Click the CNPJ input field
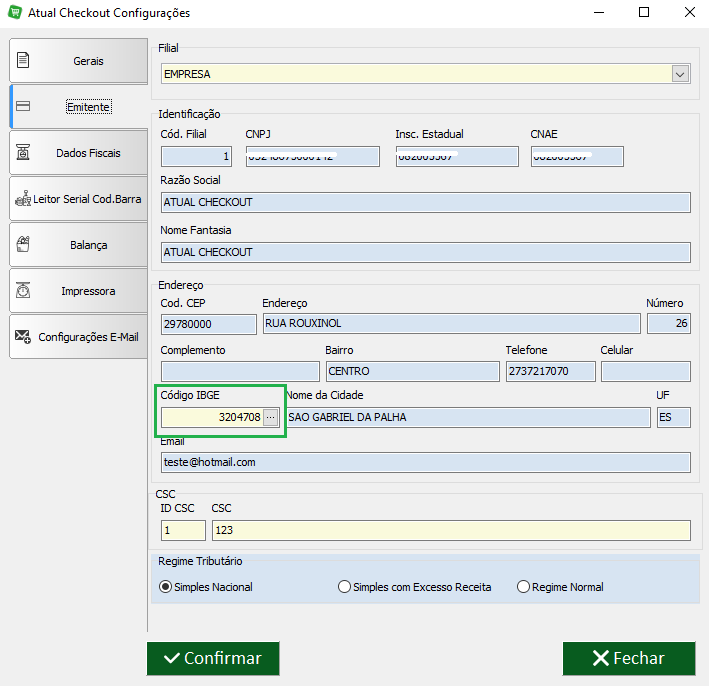Screen dimensions: 709x686 pyautogui.click(x=312, y=156)
